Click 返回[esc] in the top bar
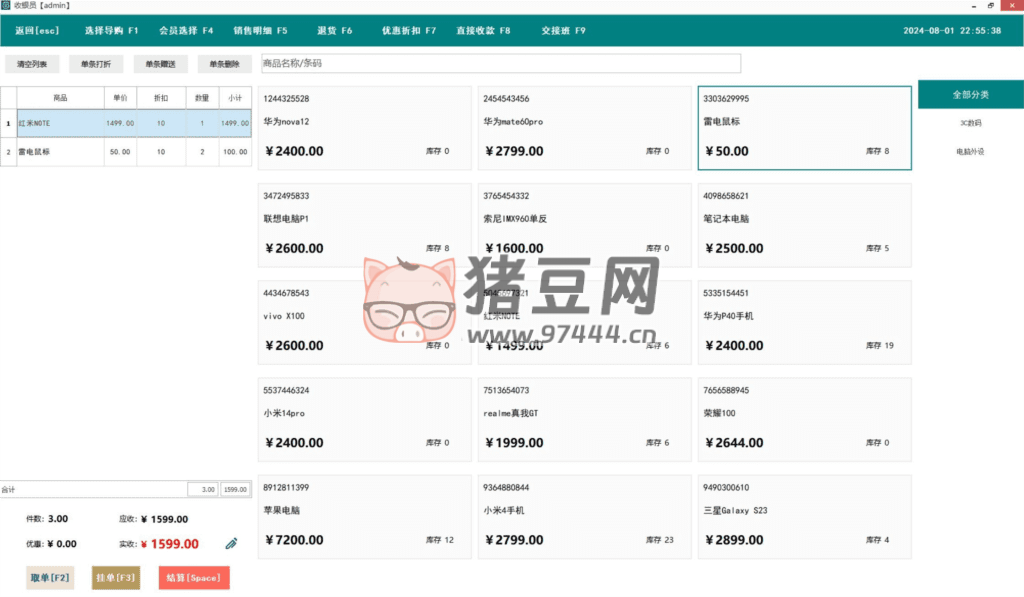This screenshot has height=597, width=1024. [37, 31]
